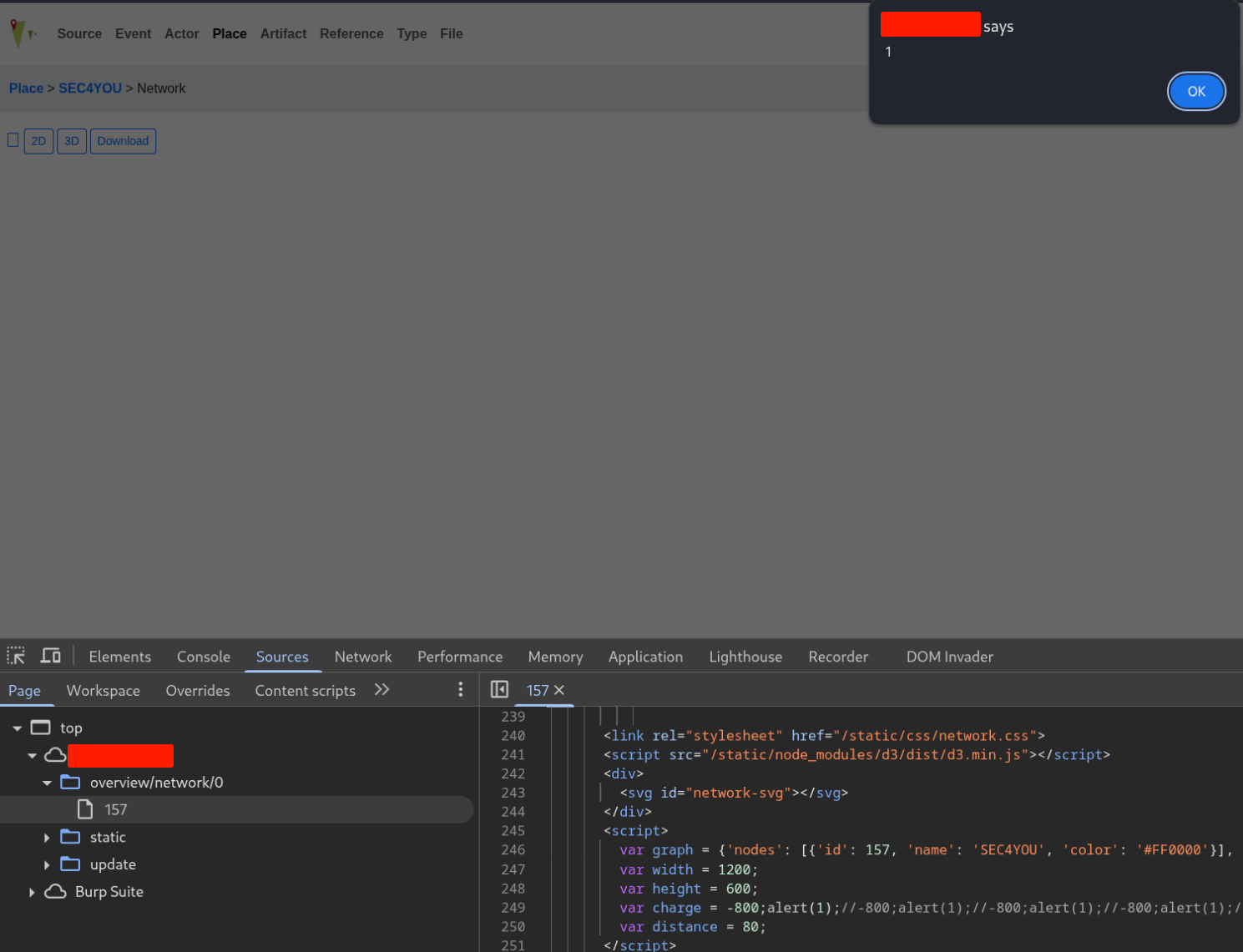Click line number 249 in the gutter

pyautogui.click(x=513, y=908)
